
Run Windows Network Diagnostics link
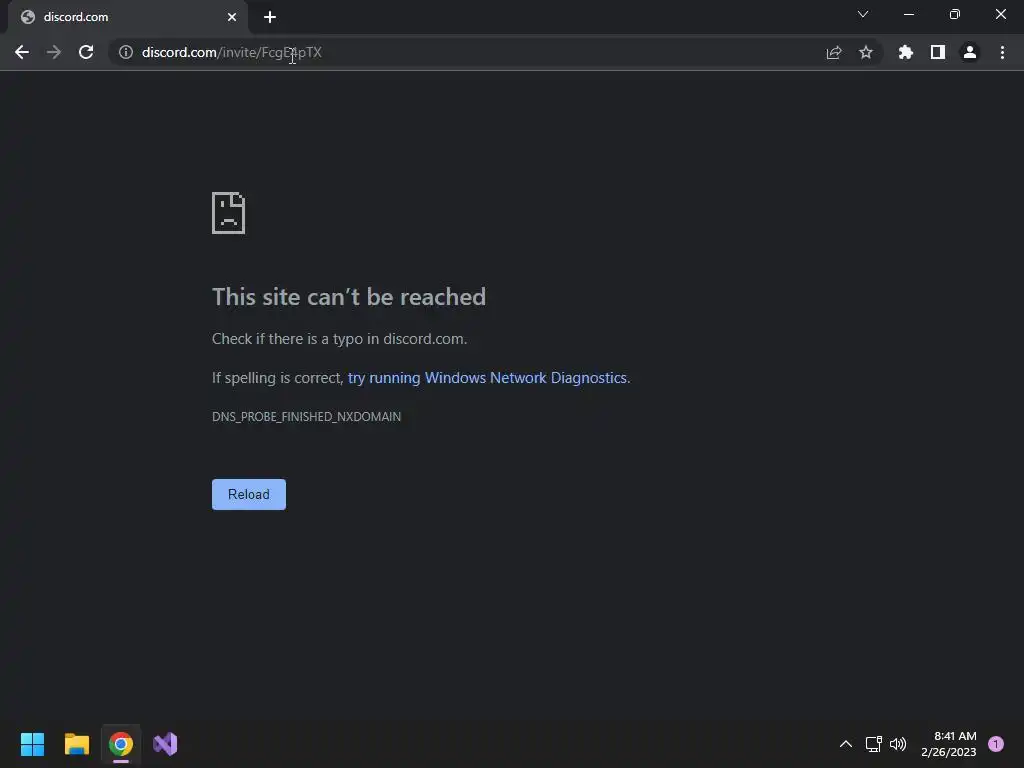[x=487, y=378]
